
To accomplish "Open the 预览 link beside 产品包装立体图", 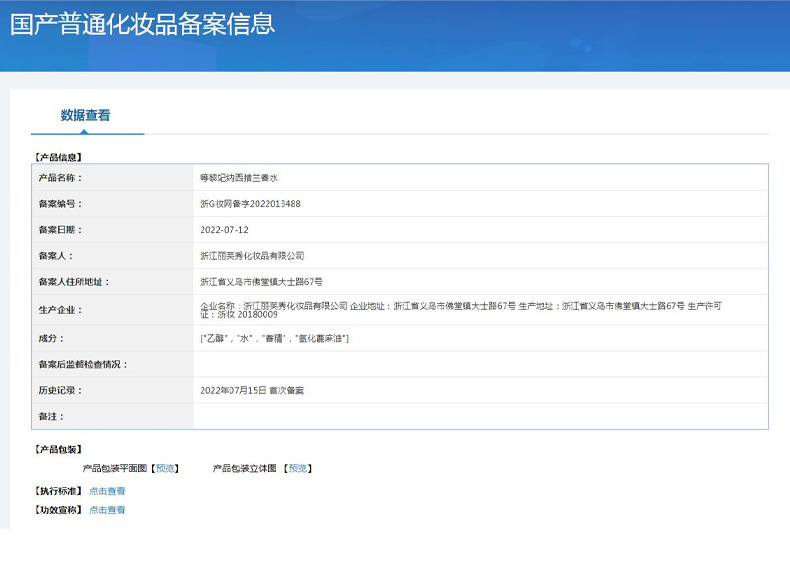I will tap(298, 468).
